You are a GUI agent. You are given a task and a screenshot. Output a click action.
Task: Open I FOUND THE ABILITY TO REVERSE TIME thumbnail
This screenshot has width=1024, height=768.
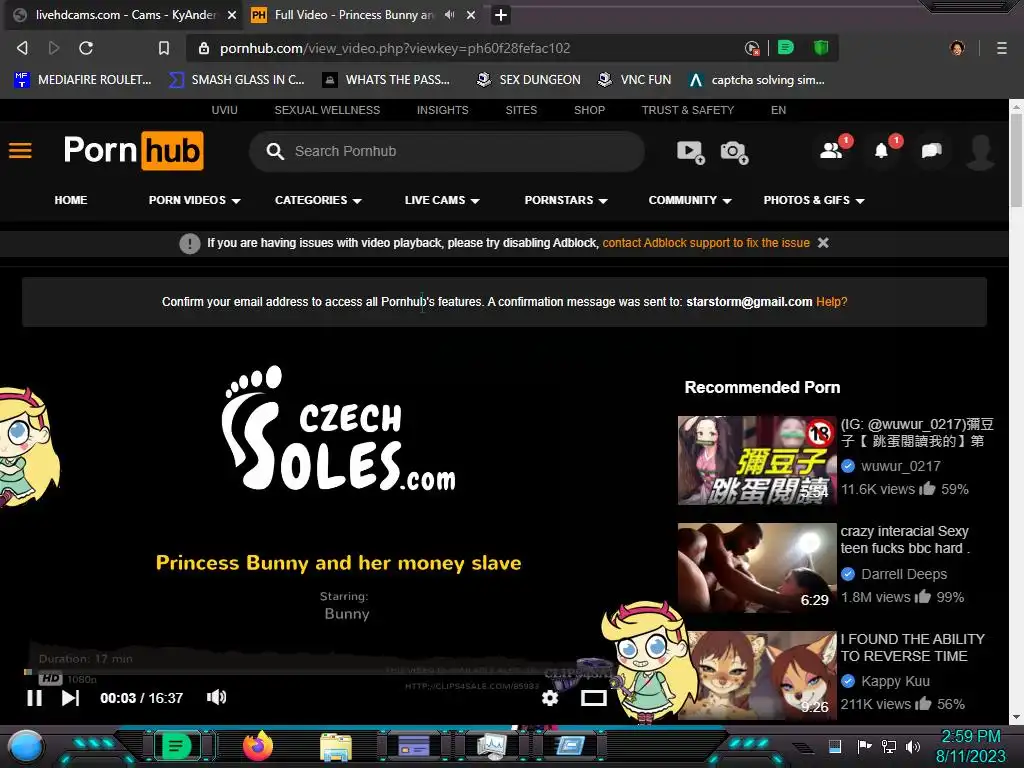pos(757,675)
